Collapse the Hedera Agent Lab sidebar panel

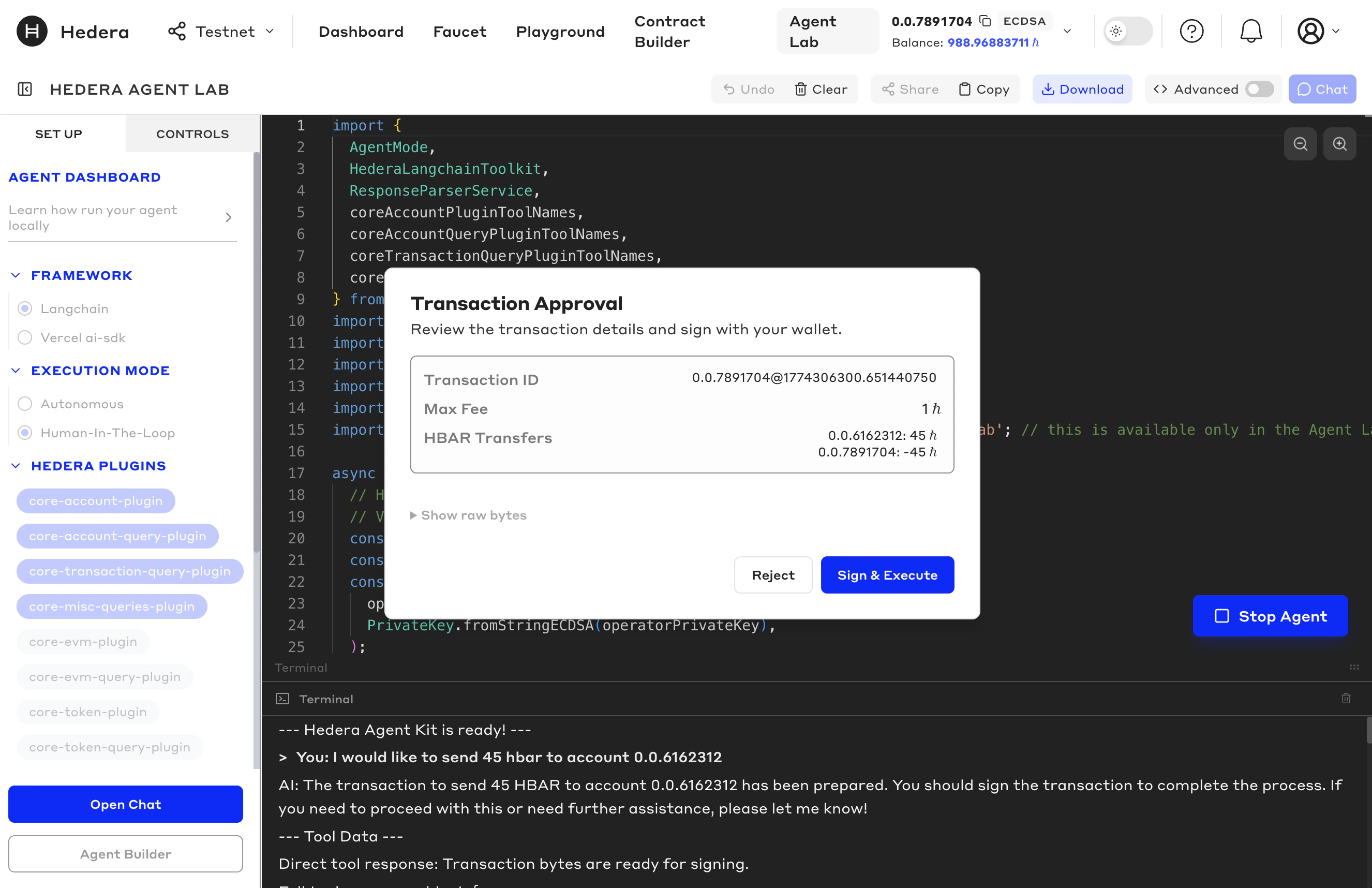tap(24, 89)
